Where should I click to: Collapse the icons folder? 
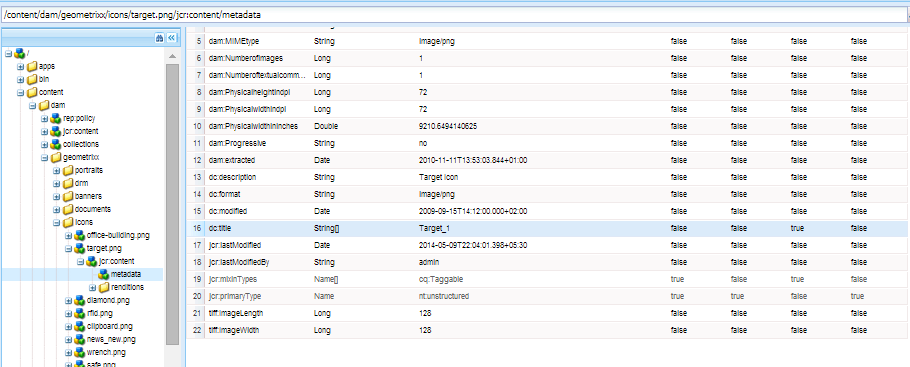coord(57,222)
